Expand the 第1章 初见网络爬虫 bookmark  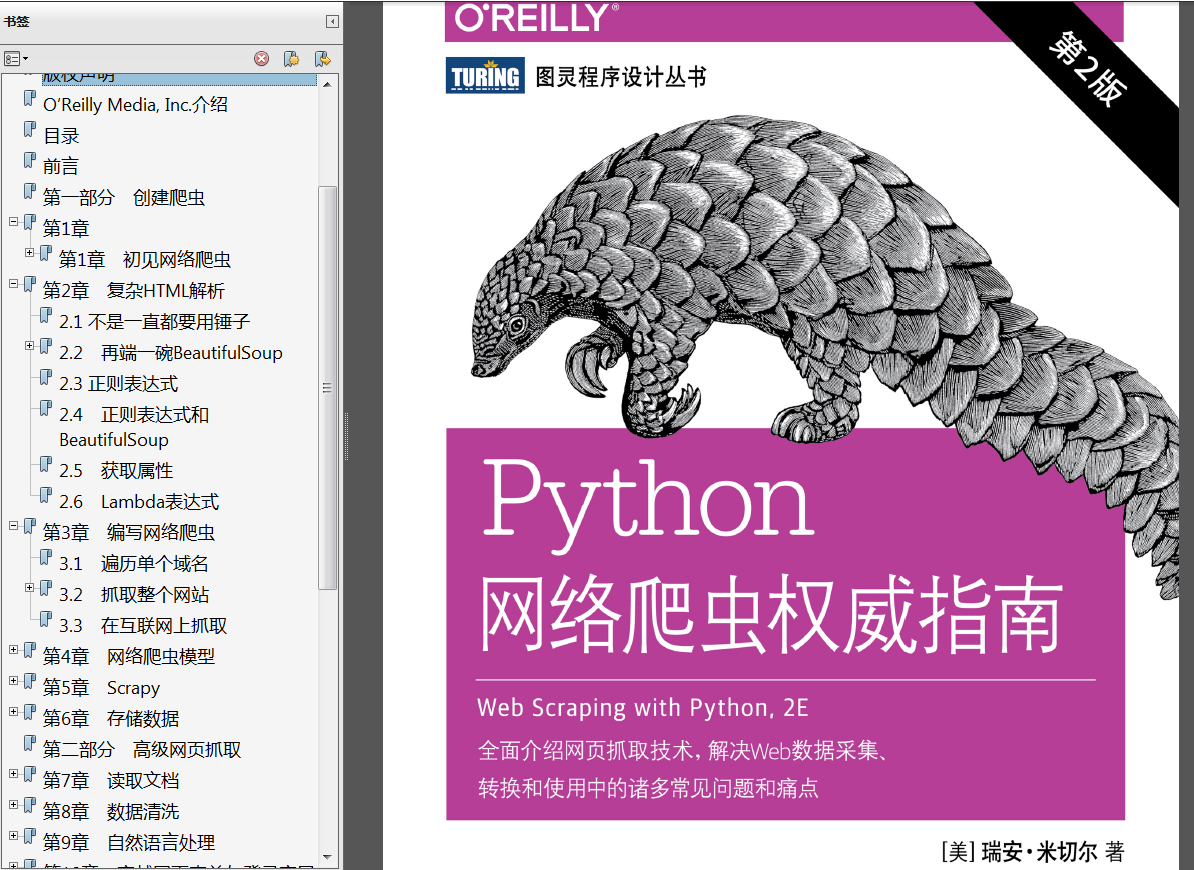(29, 252)
